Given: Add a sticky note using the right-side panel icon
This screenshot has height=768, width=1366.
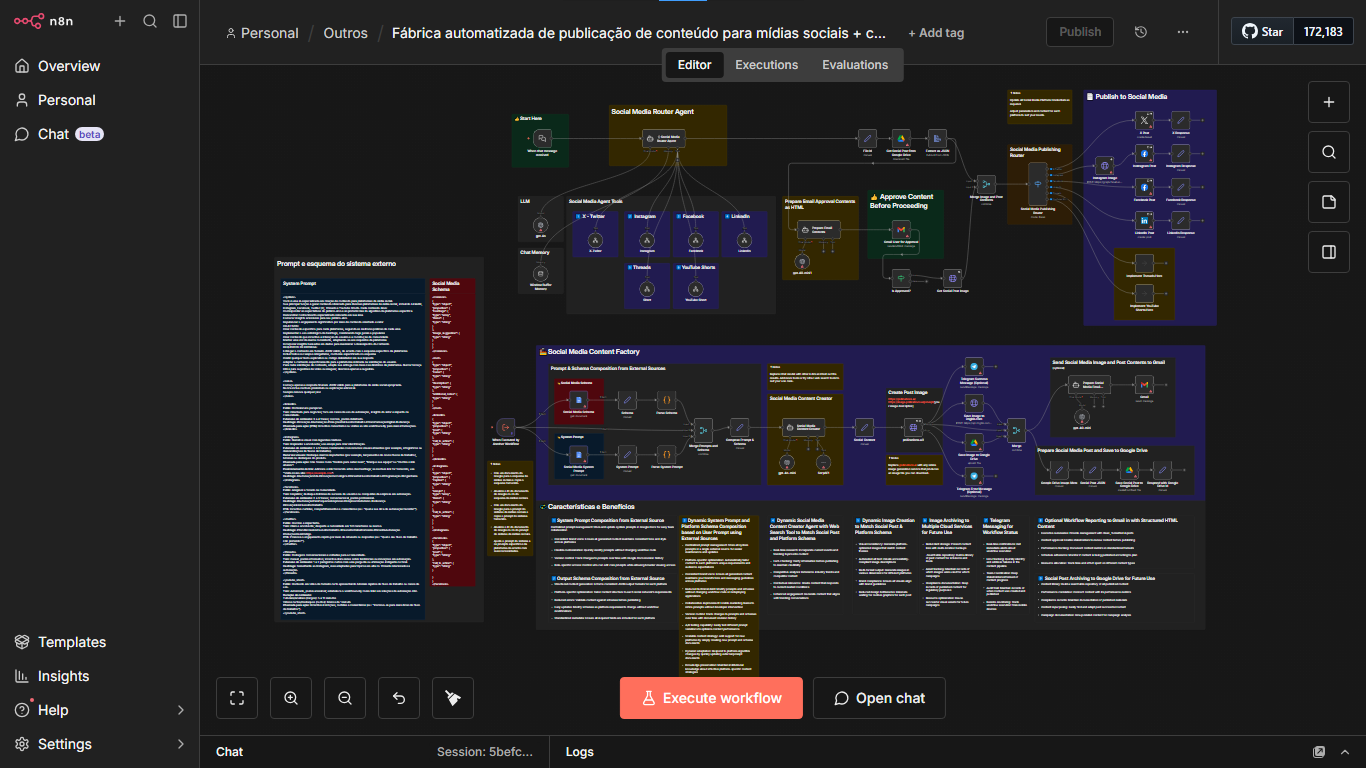Looking at the screenshot, I should [1328, 201].
